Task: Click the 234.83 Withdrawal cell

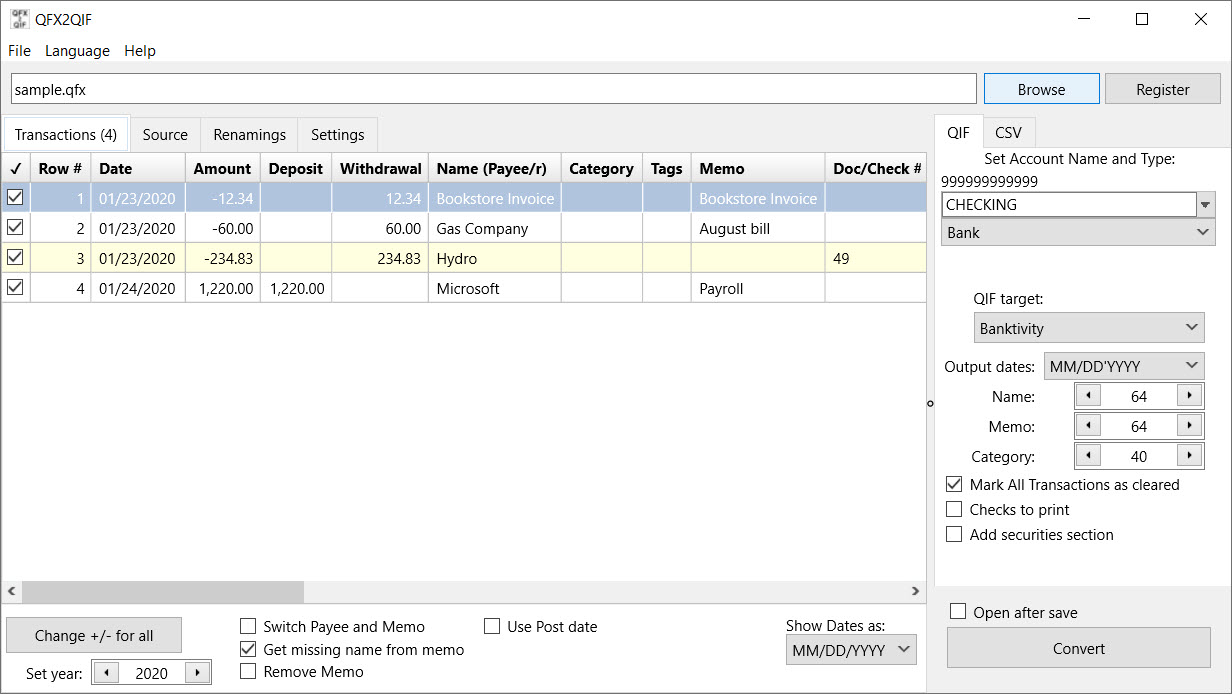Action: coord(380,258)
